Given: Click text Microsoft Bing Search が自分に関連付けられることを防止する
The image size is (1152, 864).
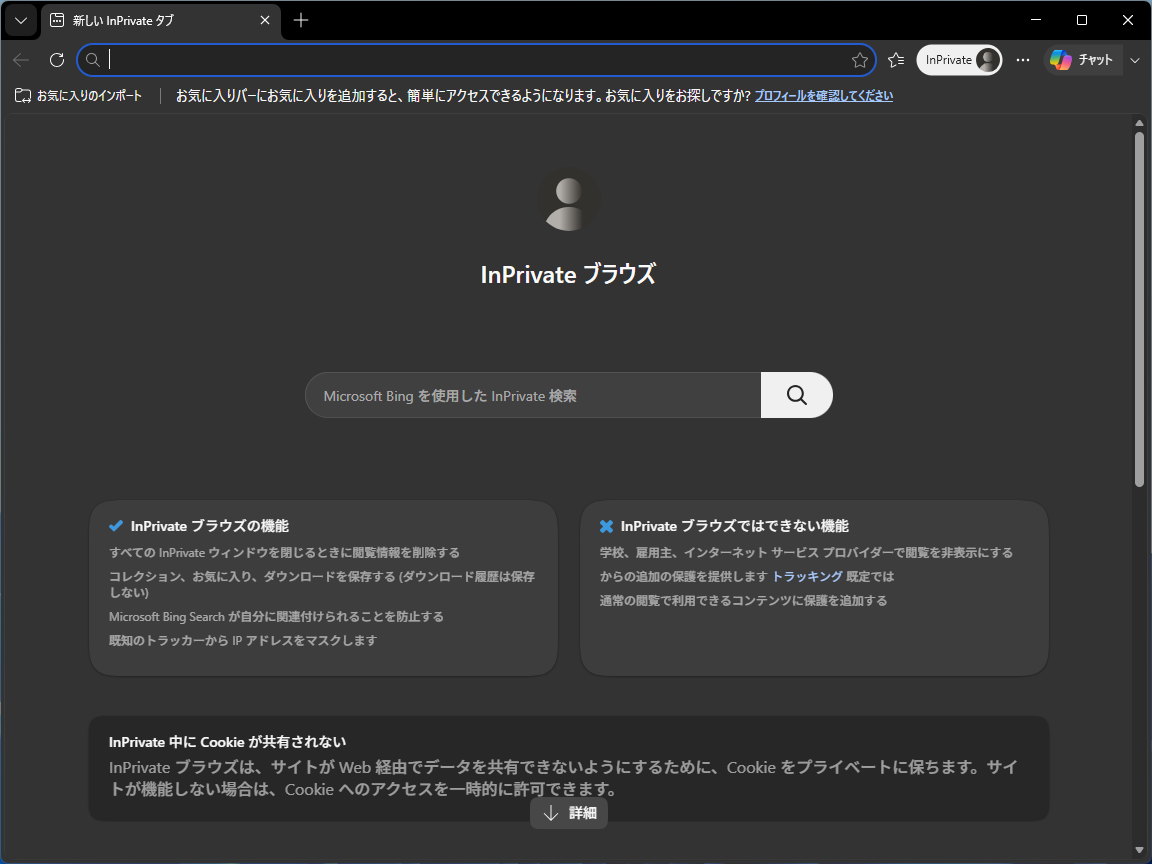Looking at the screenshot, I should [276, 616].
